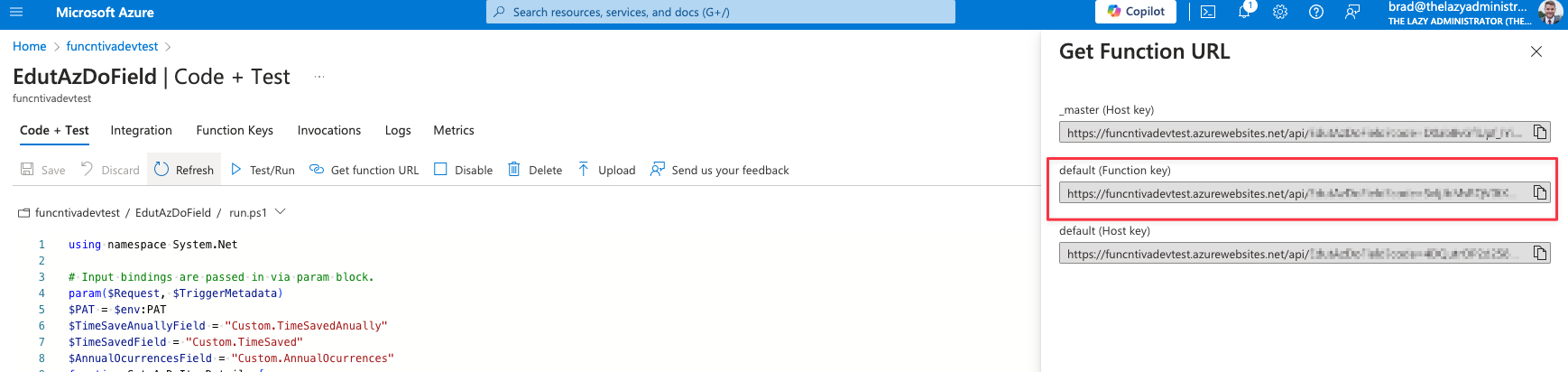
Task: Switch to the Function Keys tab
Action: pyautogui.click(x=235, y=130)
